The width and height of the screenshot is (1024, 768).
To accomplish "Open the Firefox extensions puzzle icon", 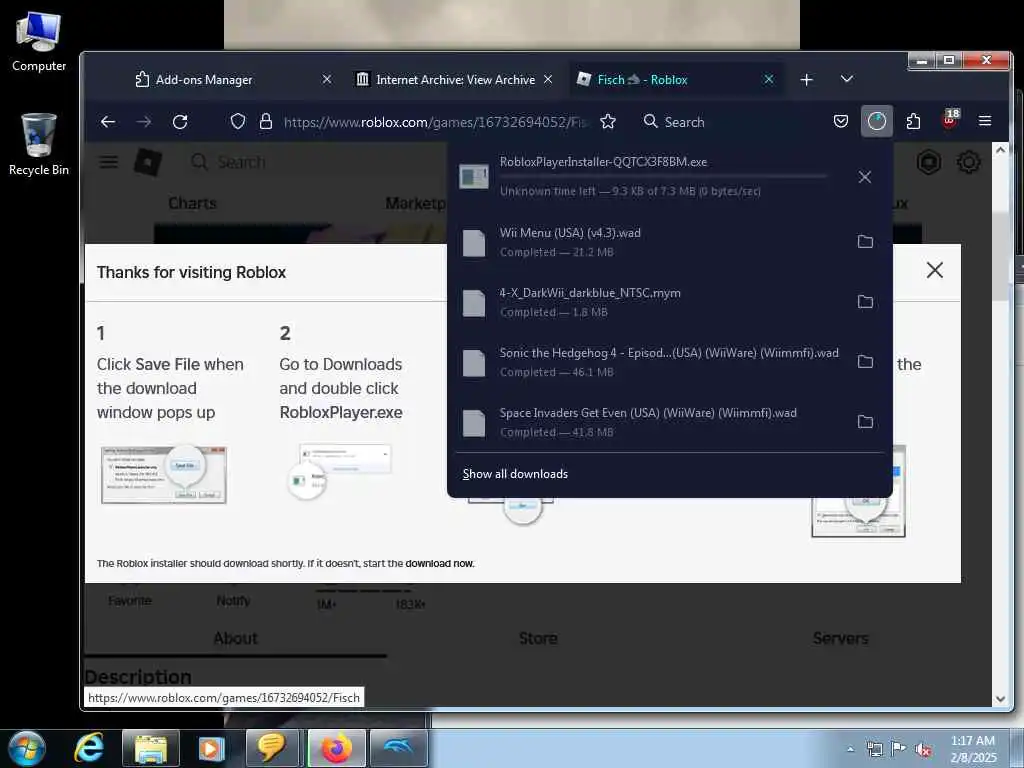I will 913,121.
